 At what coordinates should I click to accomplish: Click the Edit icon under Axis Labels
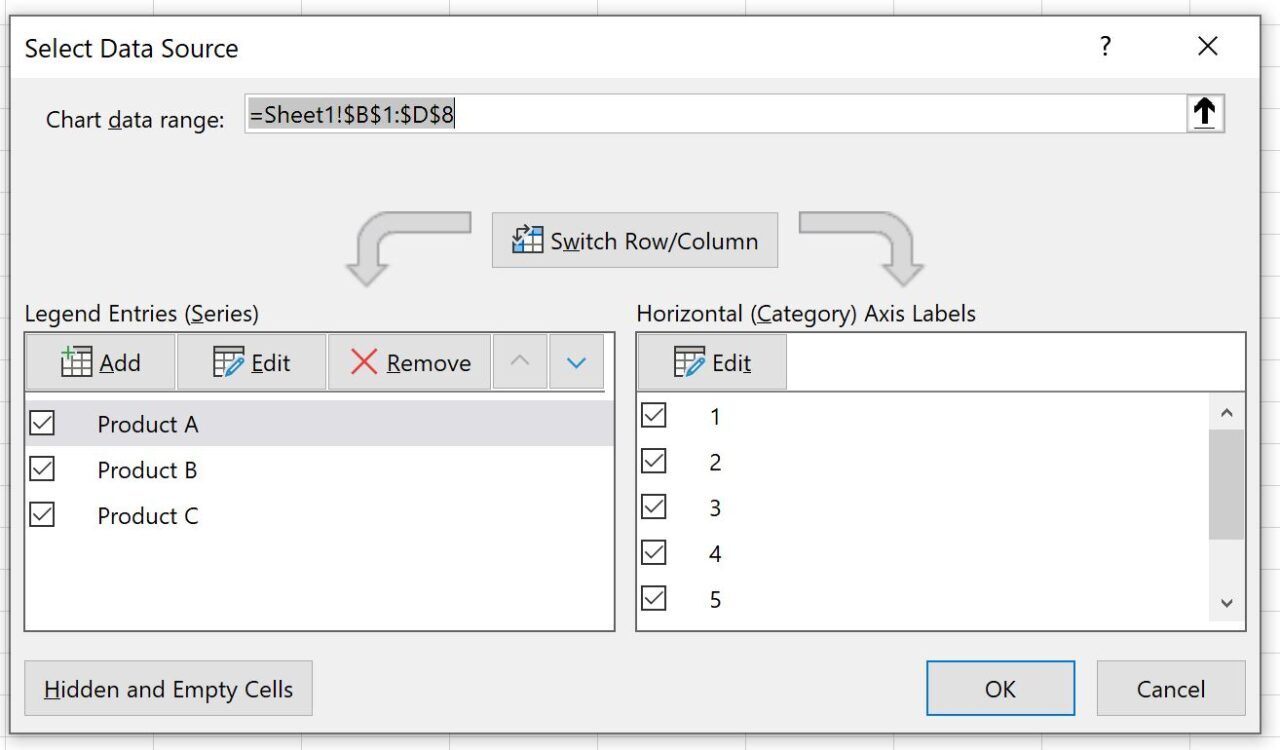point(691,362)
